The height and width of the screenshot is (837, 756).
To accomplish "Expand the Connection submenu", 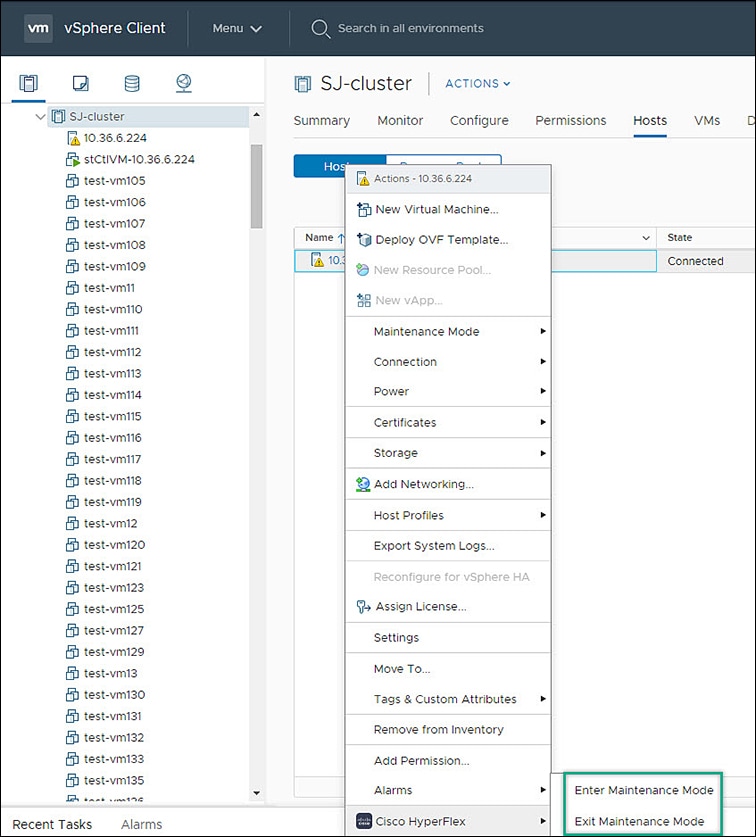I will point(448,362).
